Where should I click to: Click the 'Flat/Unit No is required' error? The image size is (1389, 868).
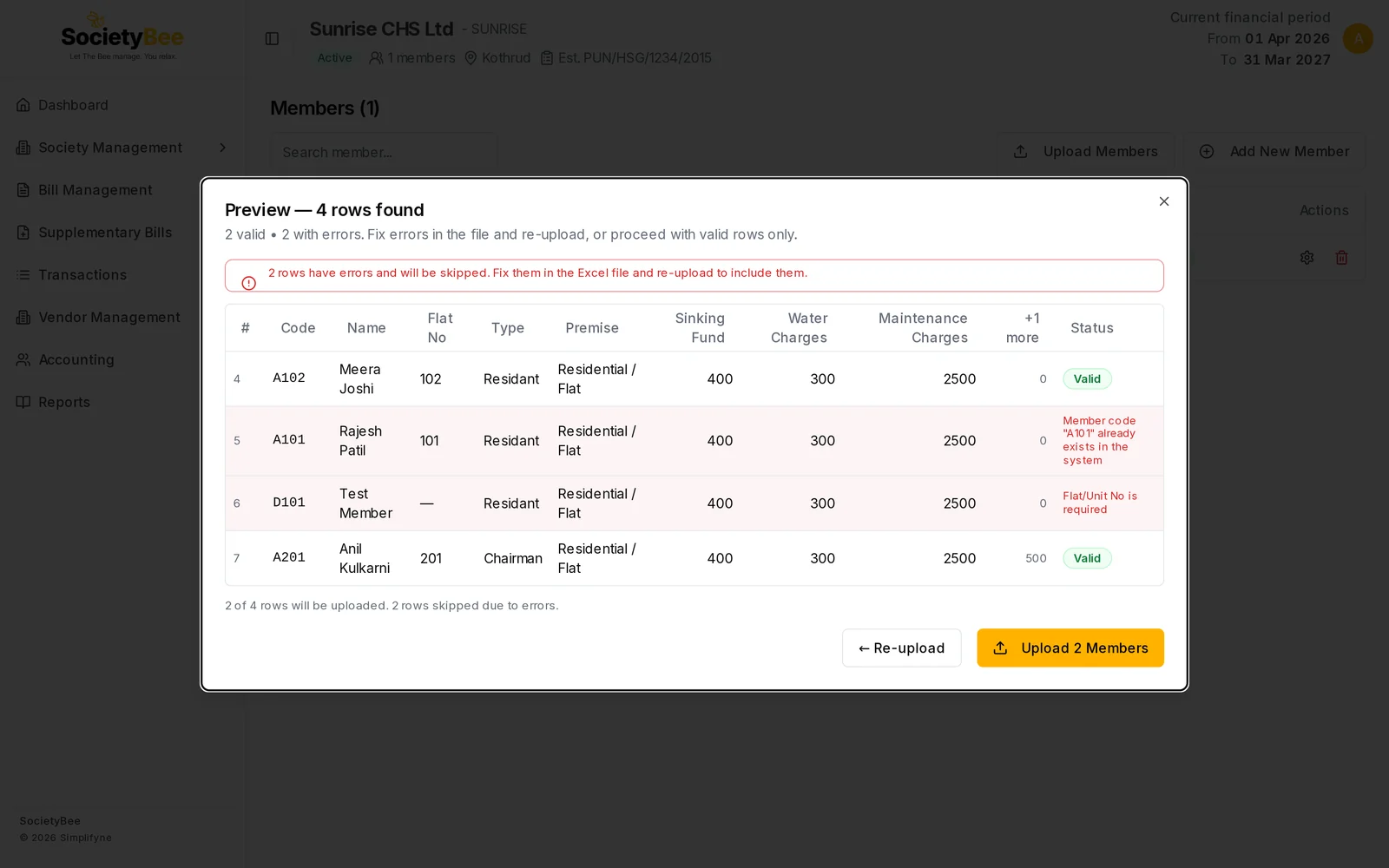1100,503
